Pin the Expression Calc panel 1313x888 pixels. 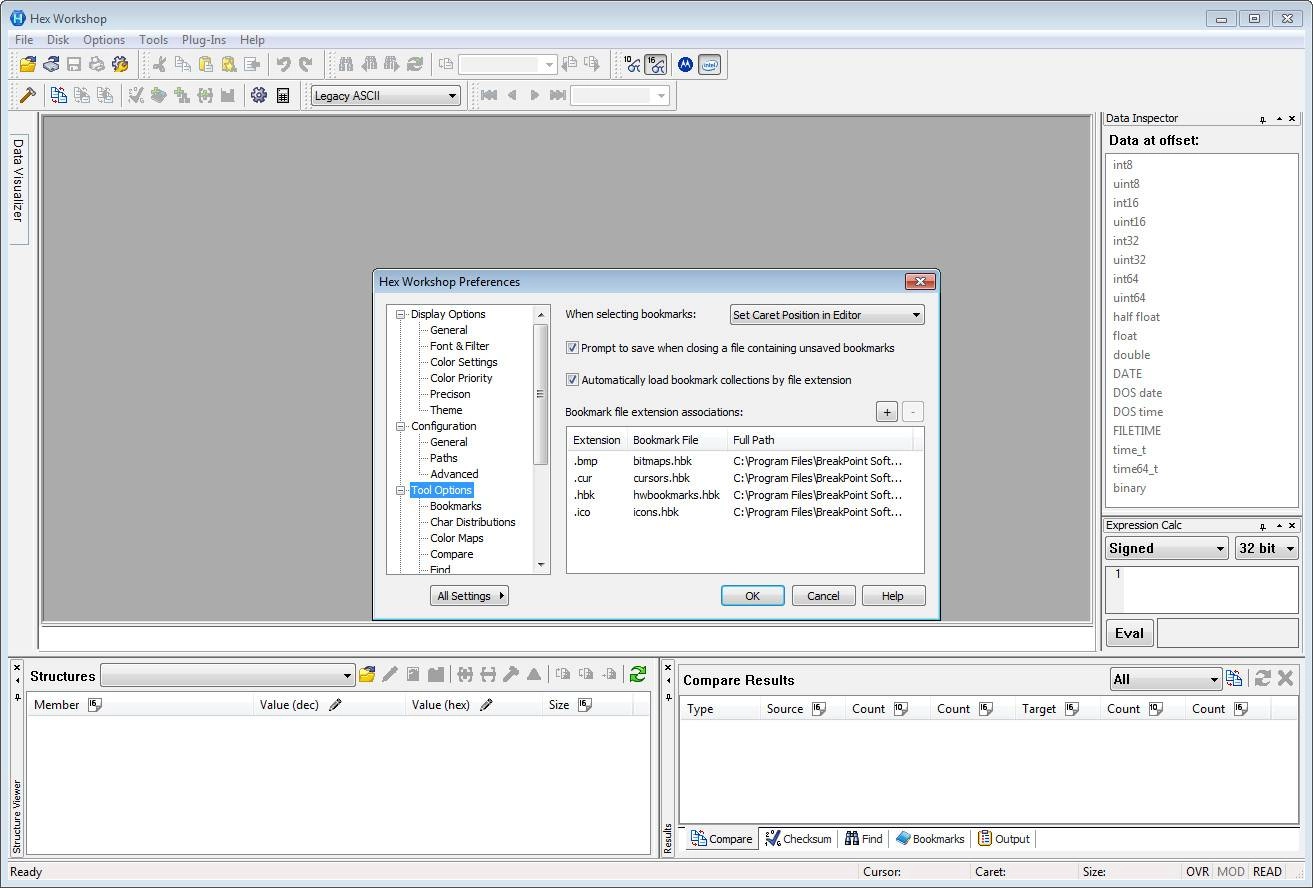[x=1263, y=526]
